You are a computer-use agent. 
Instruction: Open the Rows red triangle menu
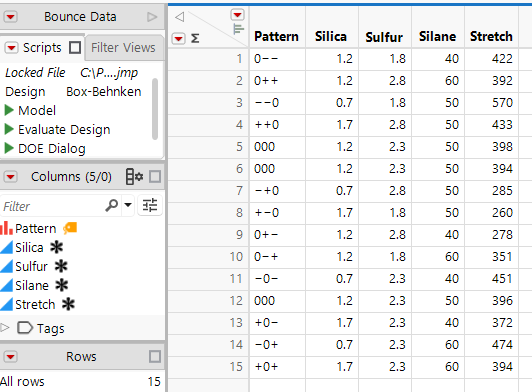[11, 357]
